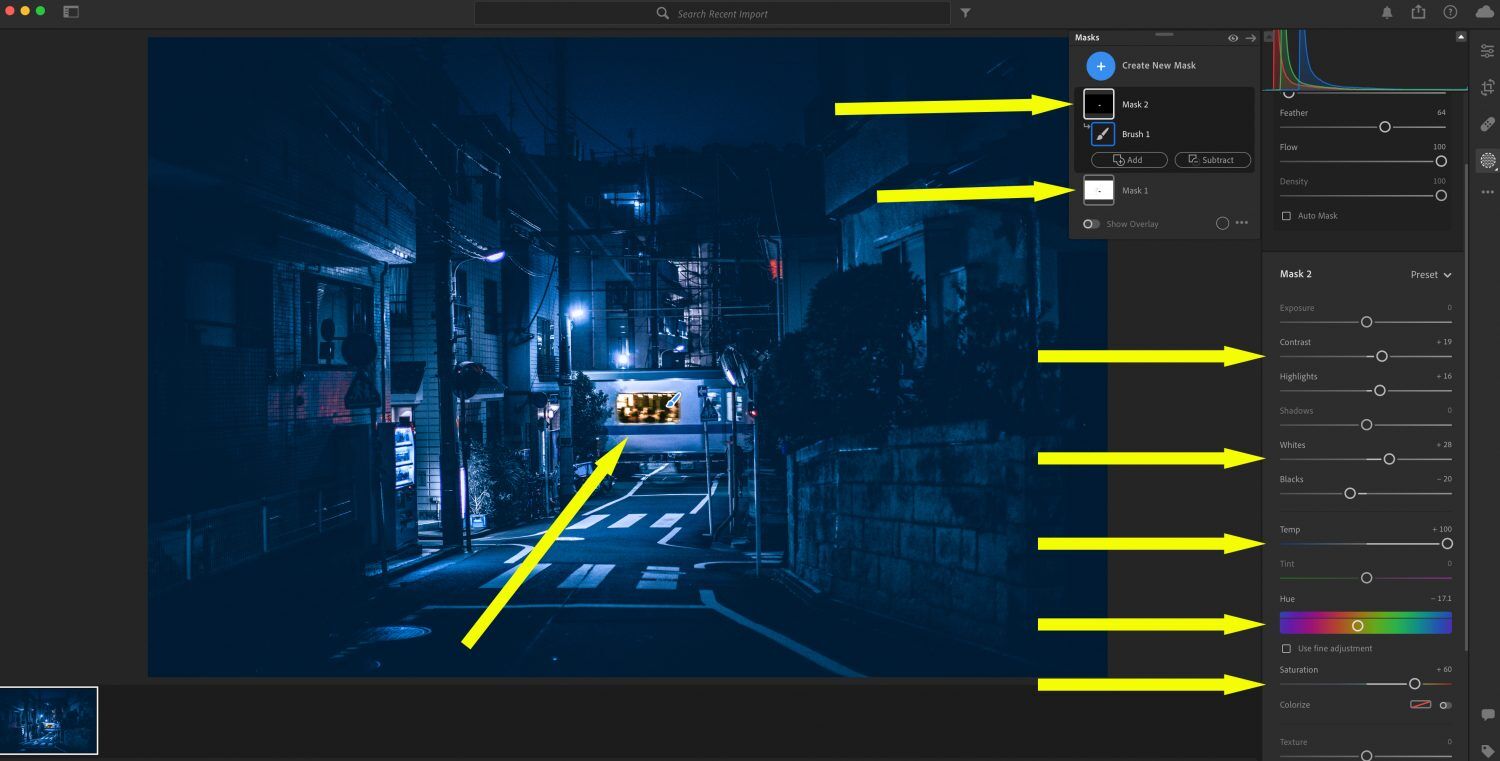Click the Highlights slider handle
Image resolution: width=1500 pixels, height=761 pixels.
click(1380, 391)
